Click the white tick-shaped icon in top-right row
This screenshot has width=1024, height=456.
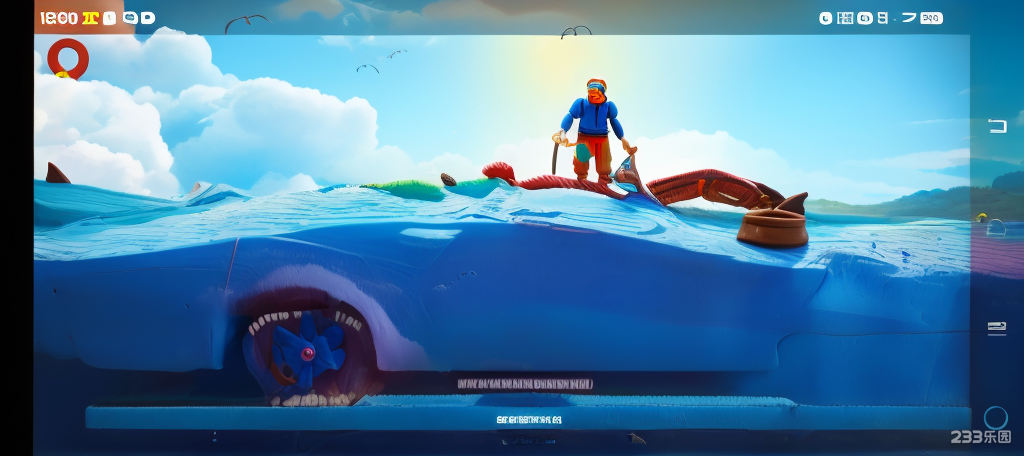pos(908,17)
